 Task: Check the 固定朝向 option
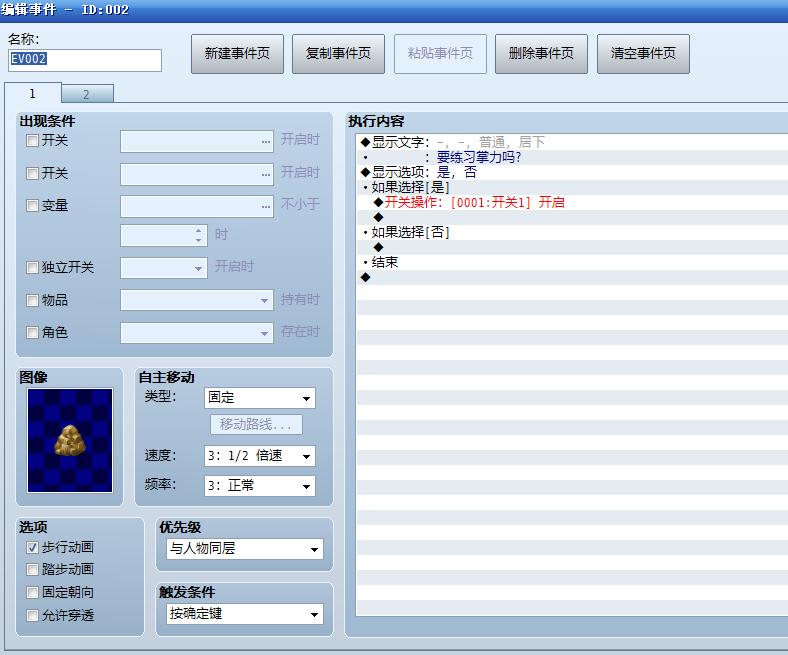coord(32,593)
